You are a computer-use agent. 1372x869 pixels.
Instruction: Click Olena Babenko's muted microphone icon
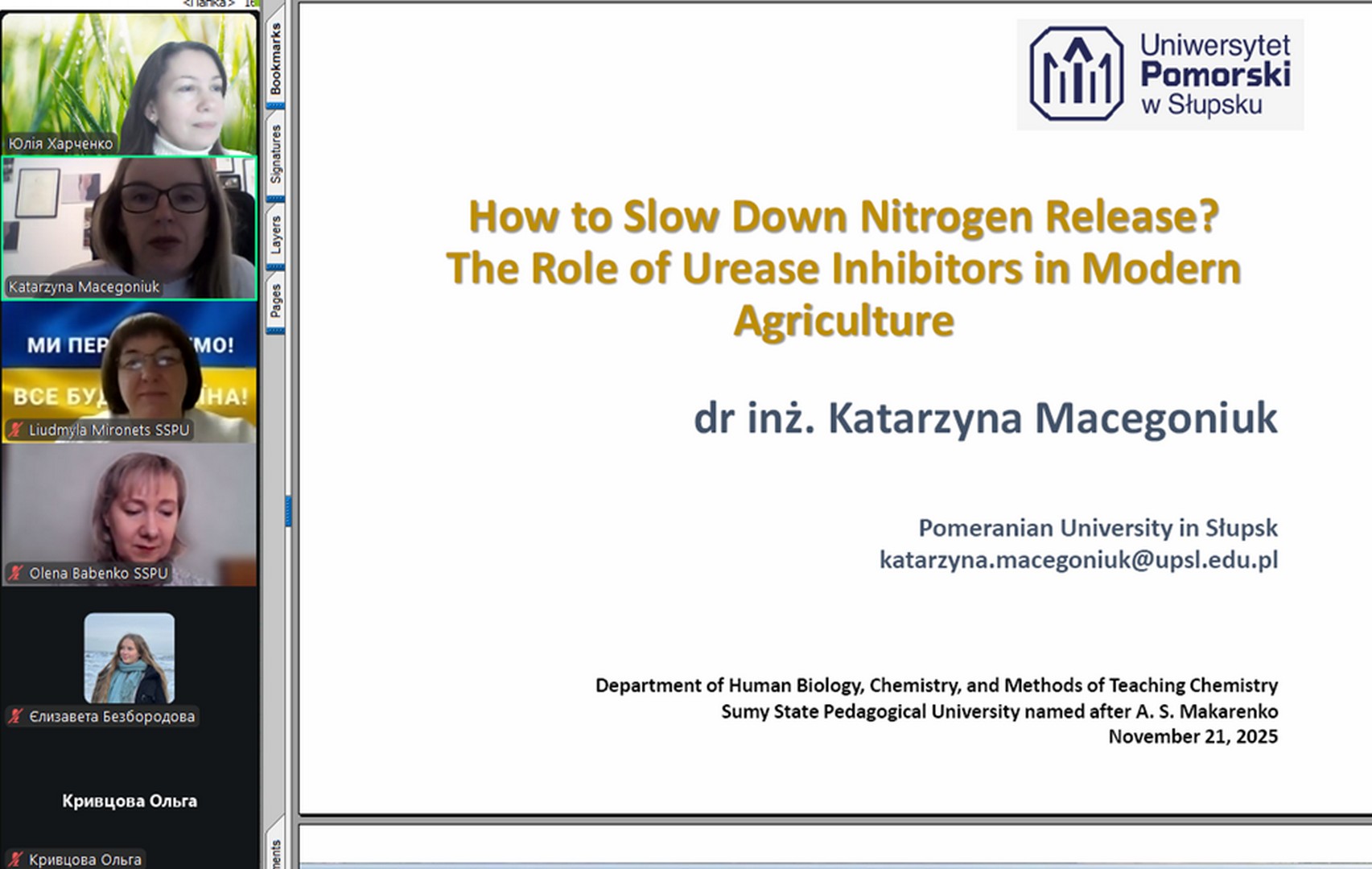15,573
